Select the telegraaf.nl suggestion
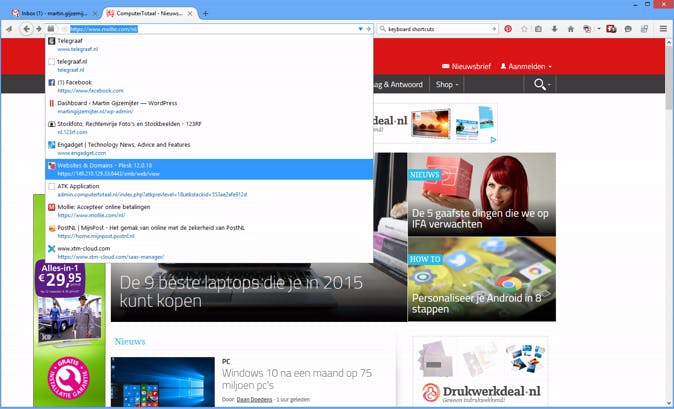674x409 pixels. point(209,65)
